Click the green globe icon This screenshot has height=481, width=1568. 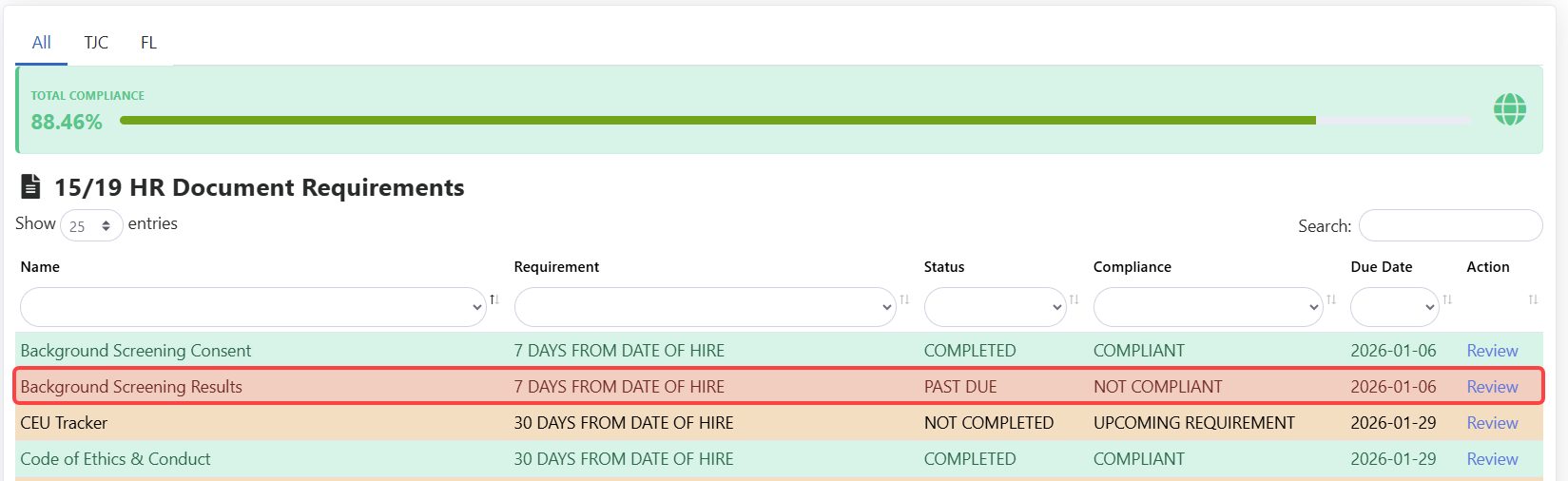click(x=1509, y=109)
